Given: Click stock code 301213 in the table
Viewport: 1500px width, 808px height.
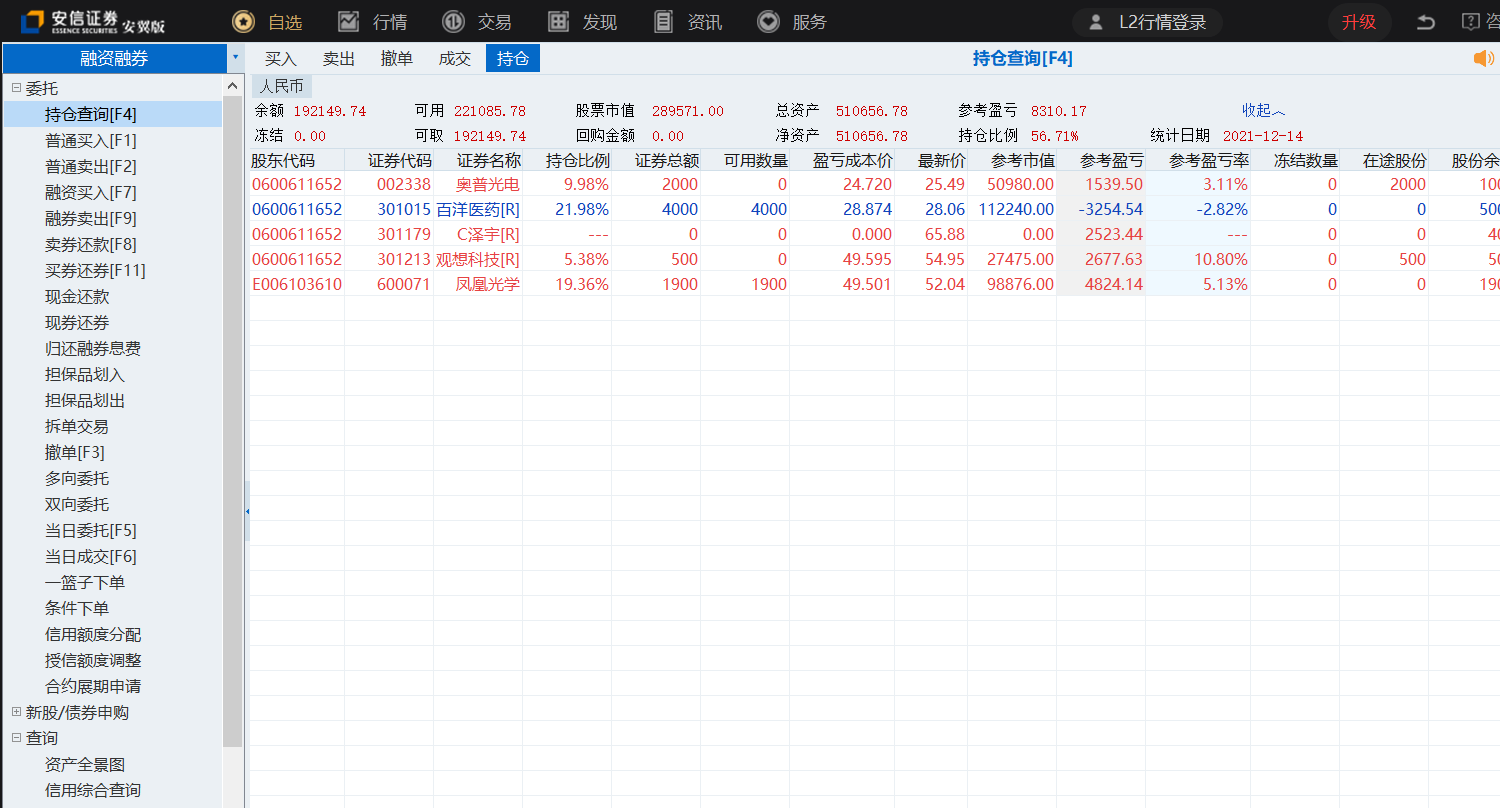Looking at the screenshot, I should click(404, 259).
